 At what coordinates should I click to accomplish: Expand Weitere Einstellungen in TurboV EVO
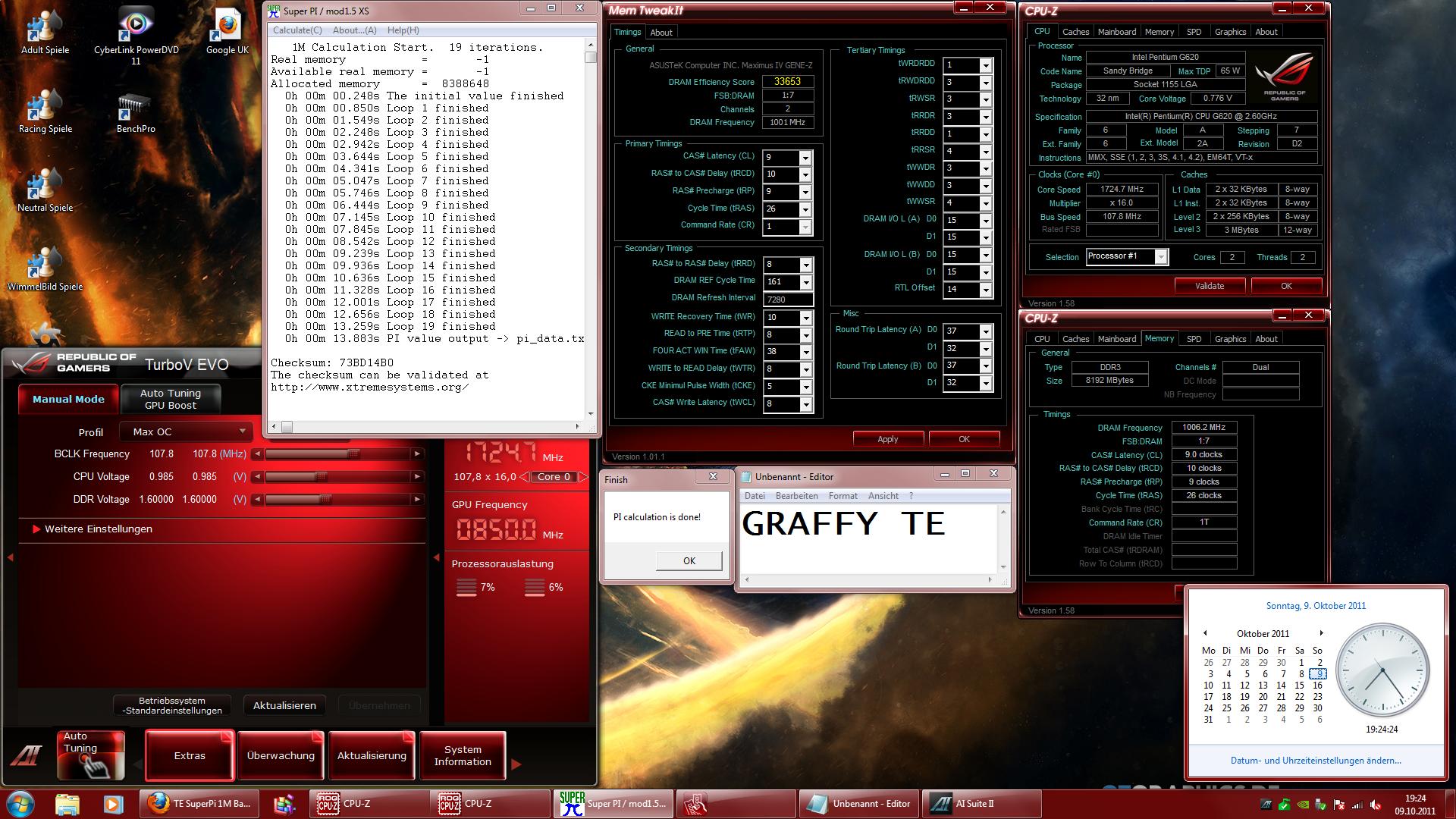(92, 529)
